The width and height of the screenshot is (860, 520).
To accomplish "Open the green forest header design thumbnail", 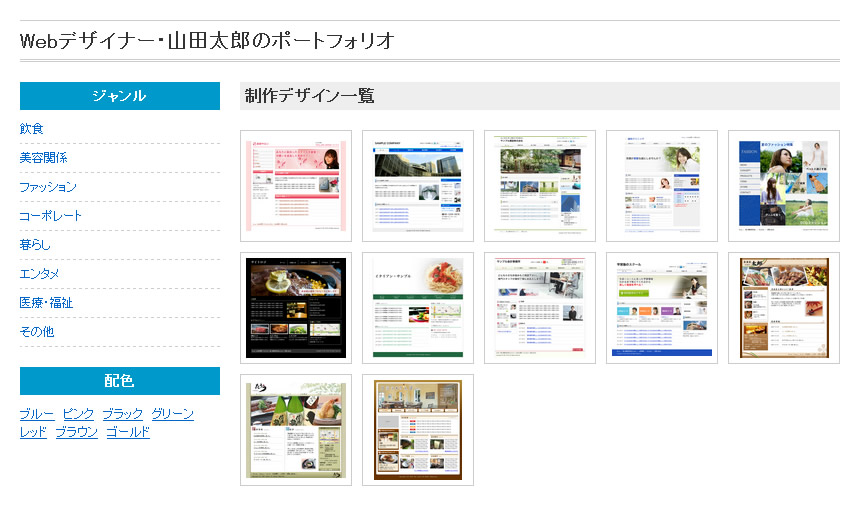I will [540, 186].
